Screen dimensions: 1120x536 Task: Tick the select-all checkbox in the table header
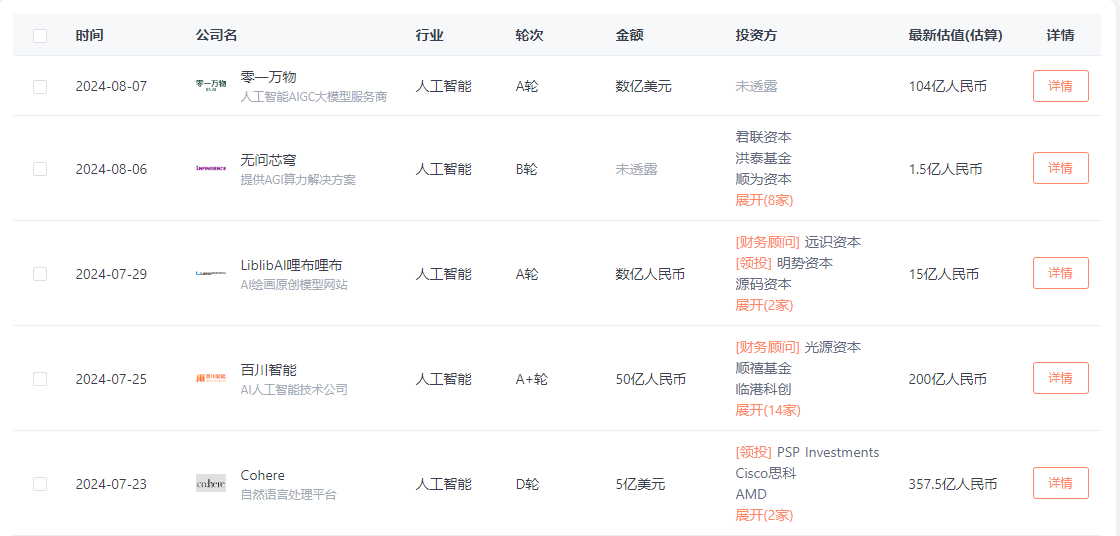(40, 36)
